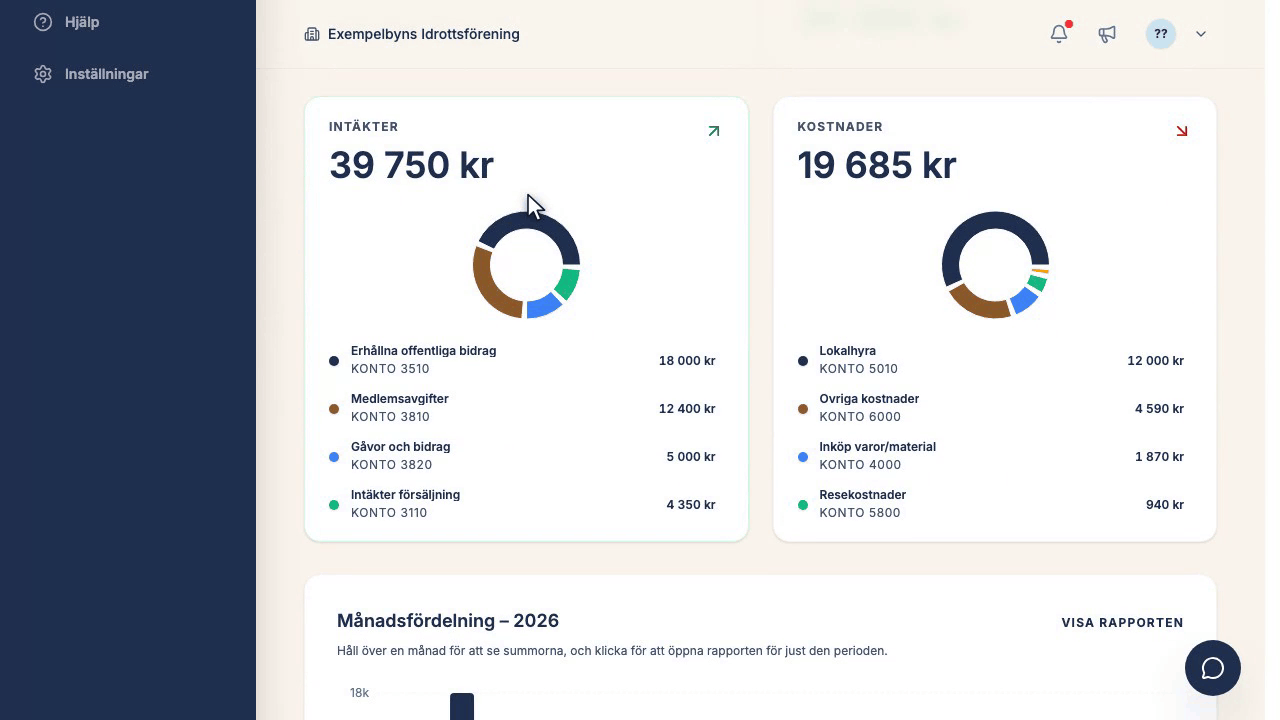Click green swatch beside Resekostnader
This screenshot has width=1280, height=720.
[802, 505]
